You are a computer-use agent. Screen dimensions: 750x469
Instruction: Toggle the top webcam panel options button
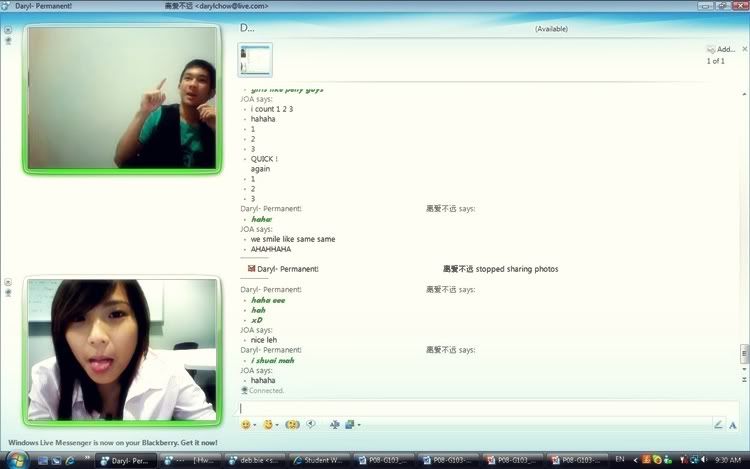[8, 30]
